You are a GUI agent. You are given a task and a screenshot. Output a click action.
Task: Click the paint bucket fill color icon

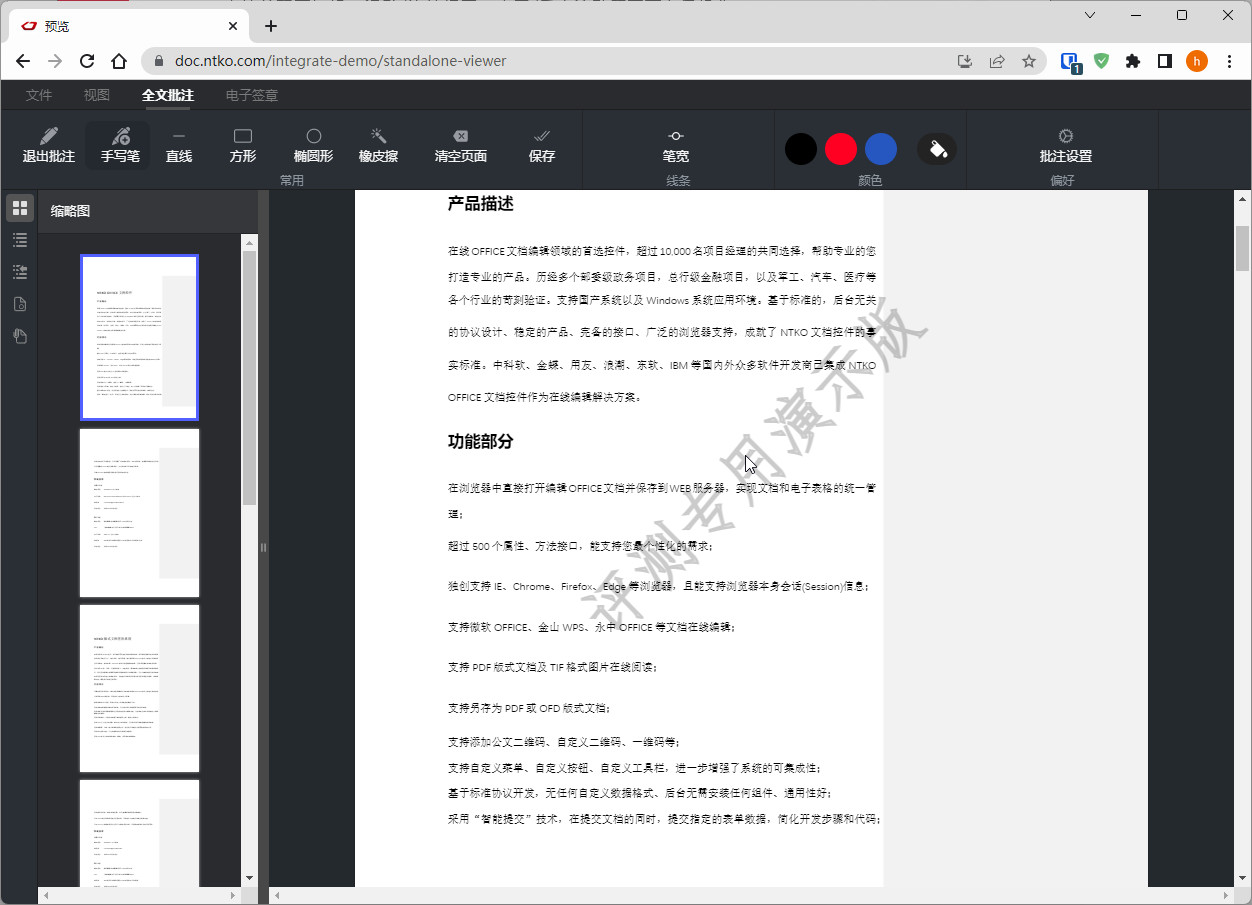937,149
